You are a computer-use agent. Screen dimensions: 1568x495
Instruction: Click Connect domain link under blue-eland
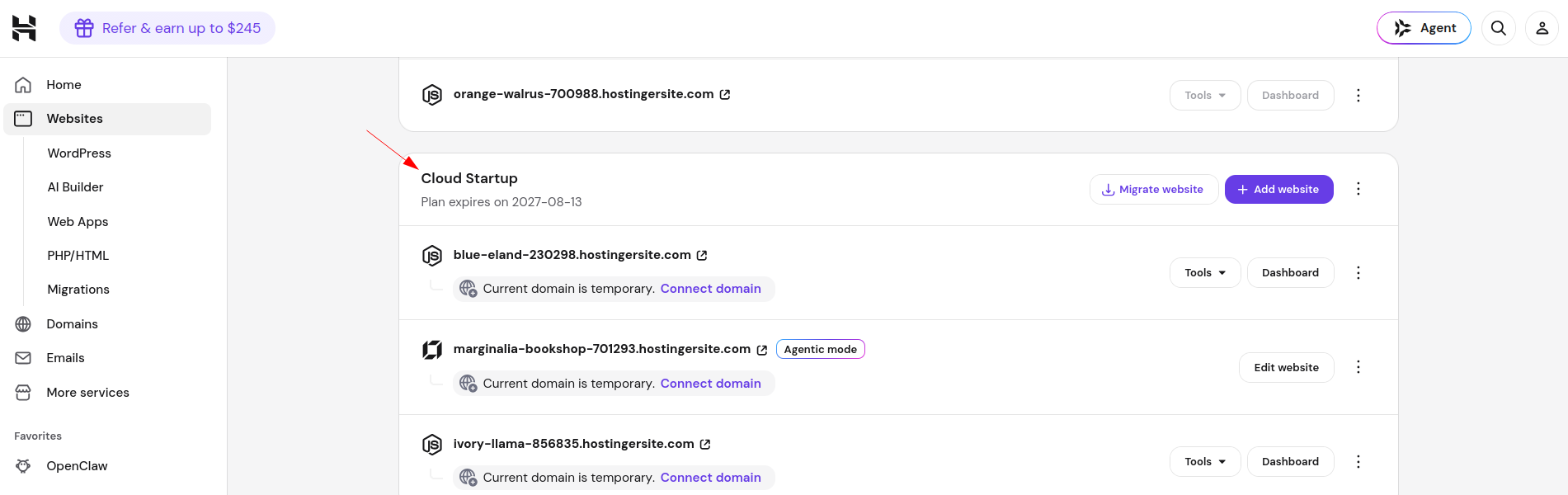point(711,289)
